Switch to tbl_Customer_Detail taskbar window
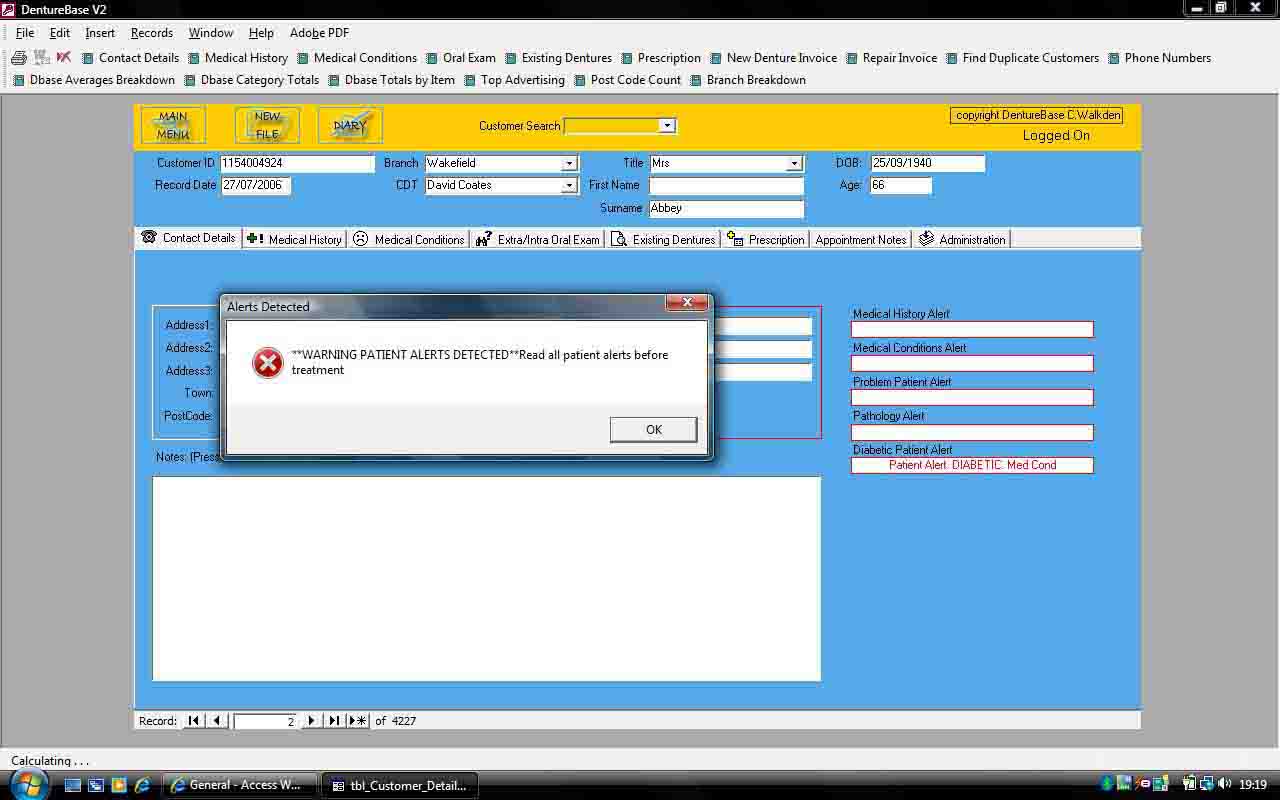1280x800 pixels. pyautogui.click(x=400, y=785)
